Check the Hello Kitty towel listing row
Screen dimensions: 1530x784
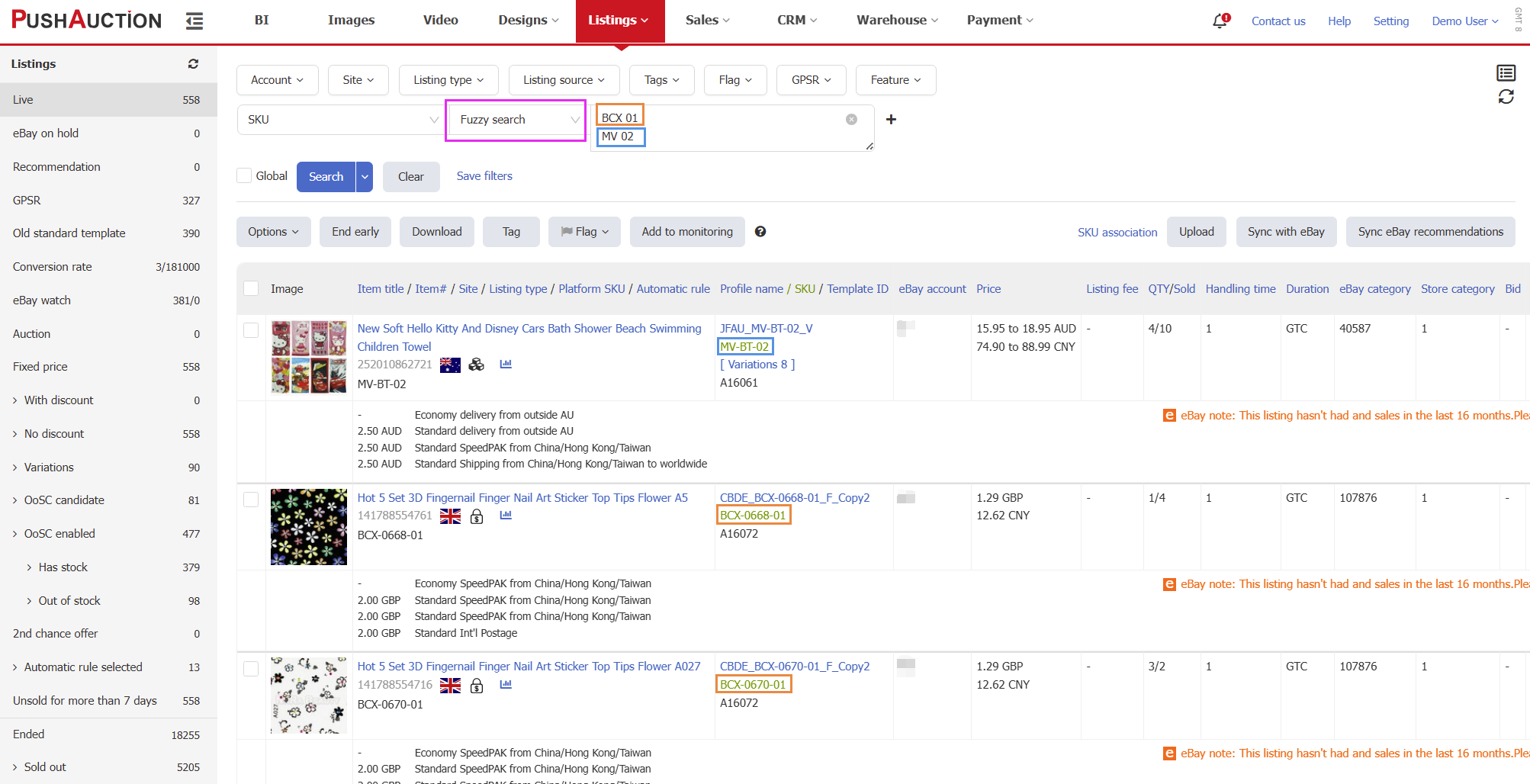point(251,330)
